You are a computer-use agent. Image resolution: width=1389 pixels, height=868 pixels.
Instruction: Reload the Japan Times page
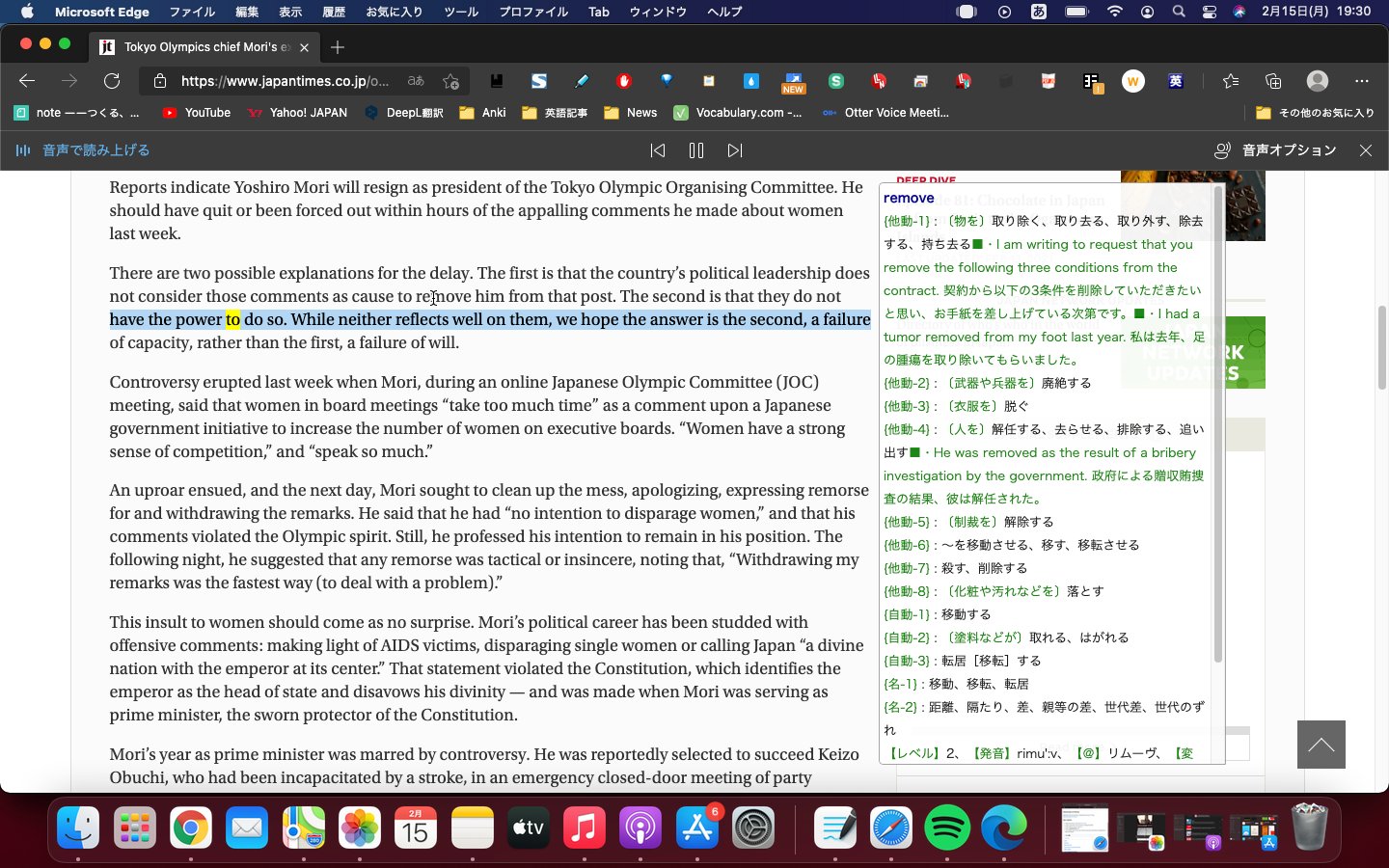[112, 81]
